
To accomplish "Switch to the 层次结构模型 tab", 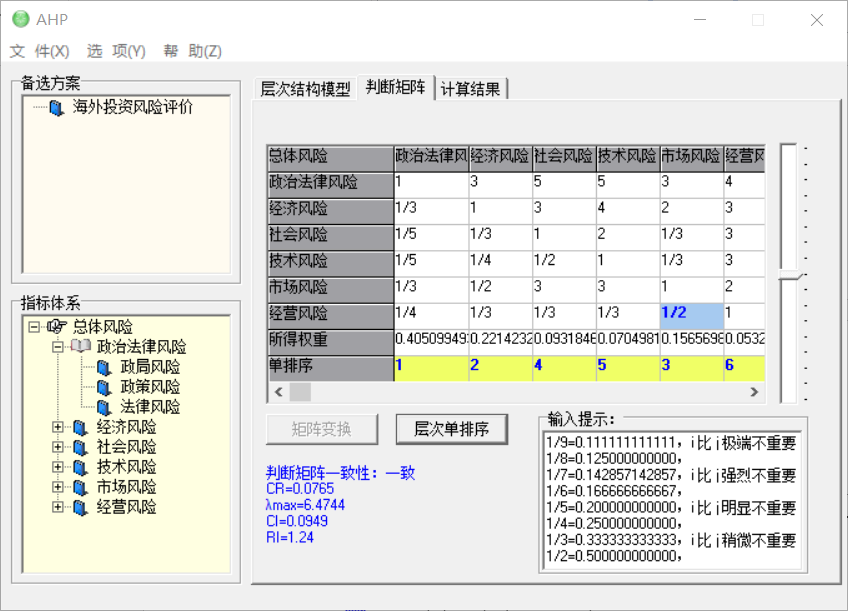I will coord(305,89).
